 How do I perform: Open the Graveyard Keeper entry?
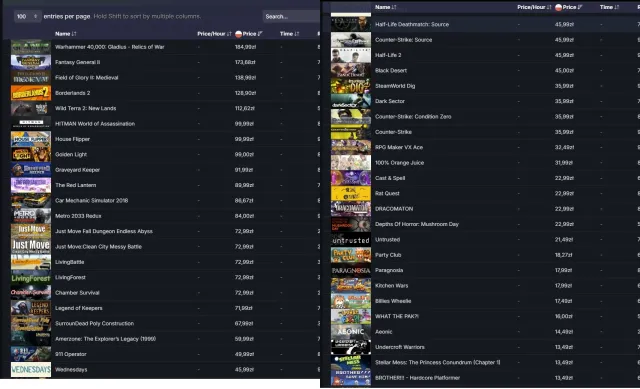point(78,170)
